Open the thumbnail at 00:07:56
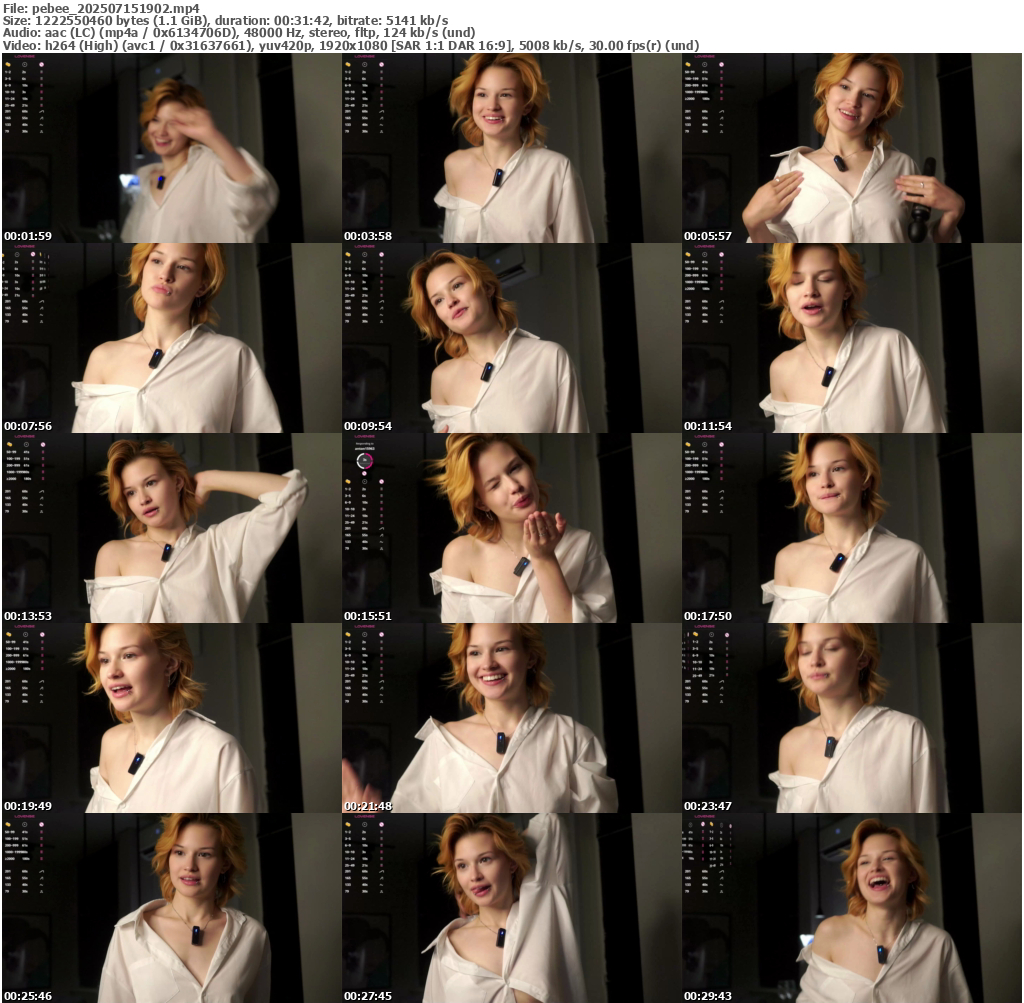Viewport: 1024px width, 1003px height. [x=171, y=338]
